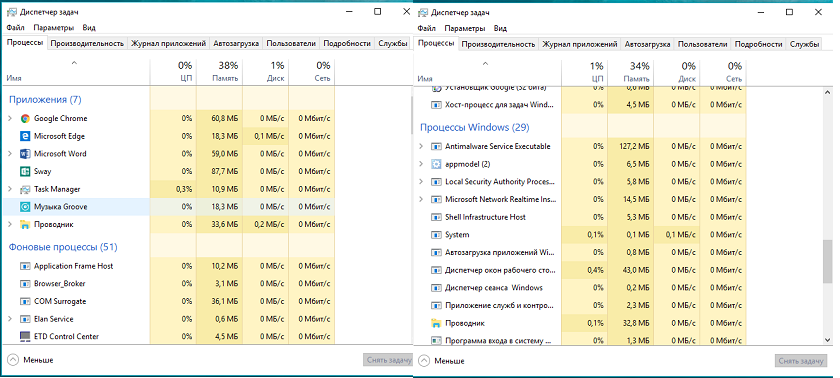Expand the Google Chrome process group
The image size is (840, 378).
[x=10, y=118]
